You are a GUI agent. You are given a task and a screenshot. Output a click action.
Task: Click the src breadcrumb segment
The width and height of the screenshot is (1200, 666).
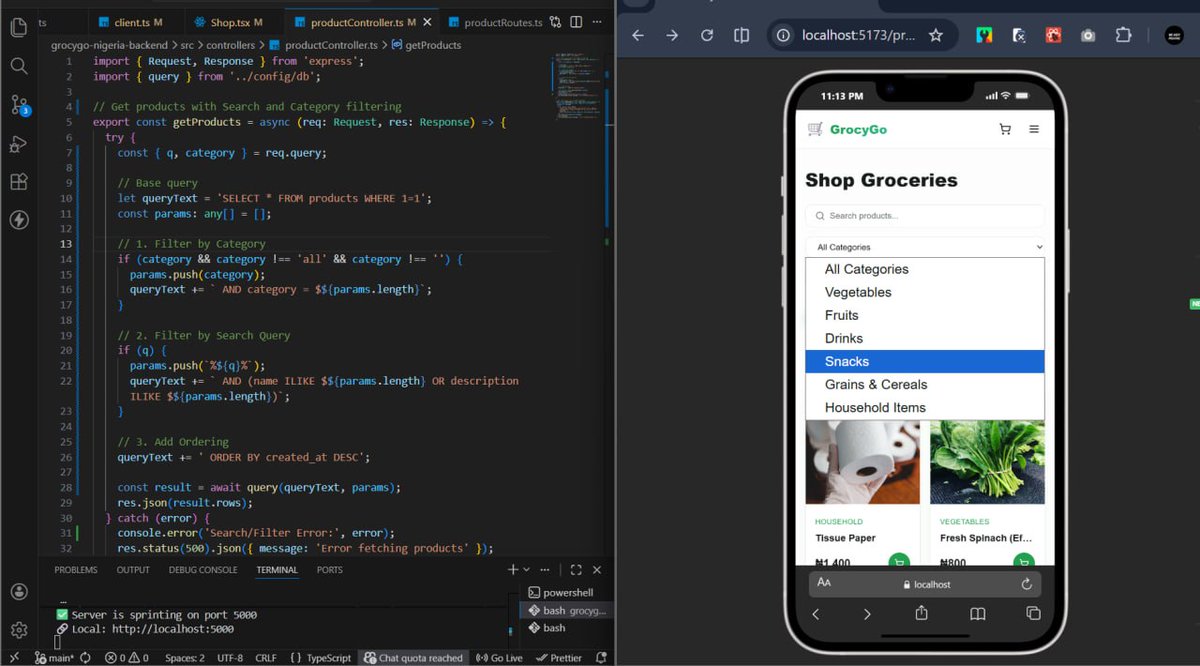pos(187,45)
